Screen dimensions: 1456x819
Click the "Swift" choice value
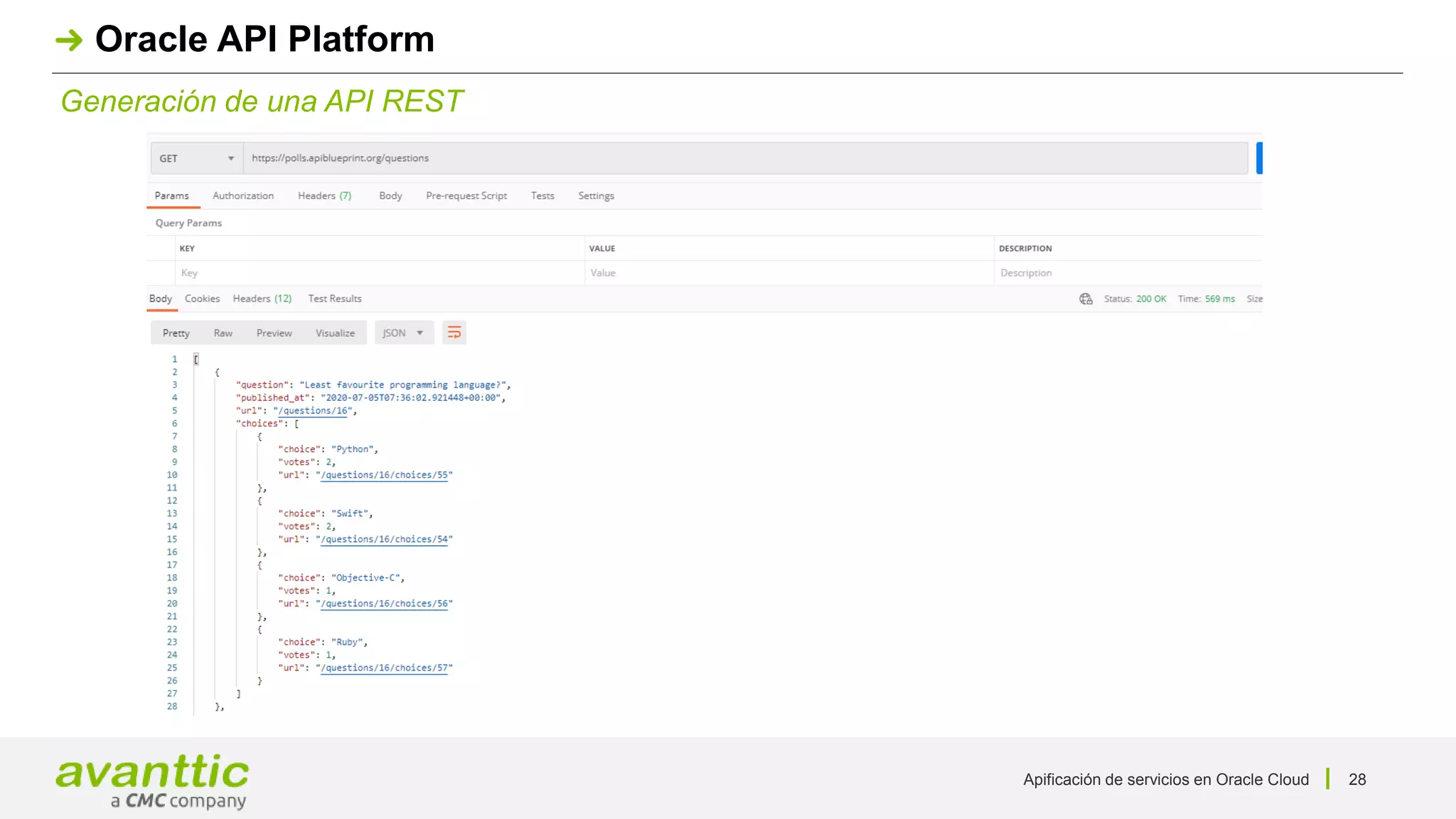coord(350,513)
